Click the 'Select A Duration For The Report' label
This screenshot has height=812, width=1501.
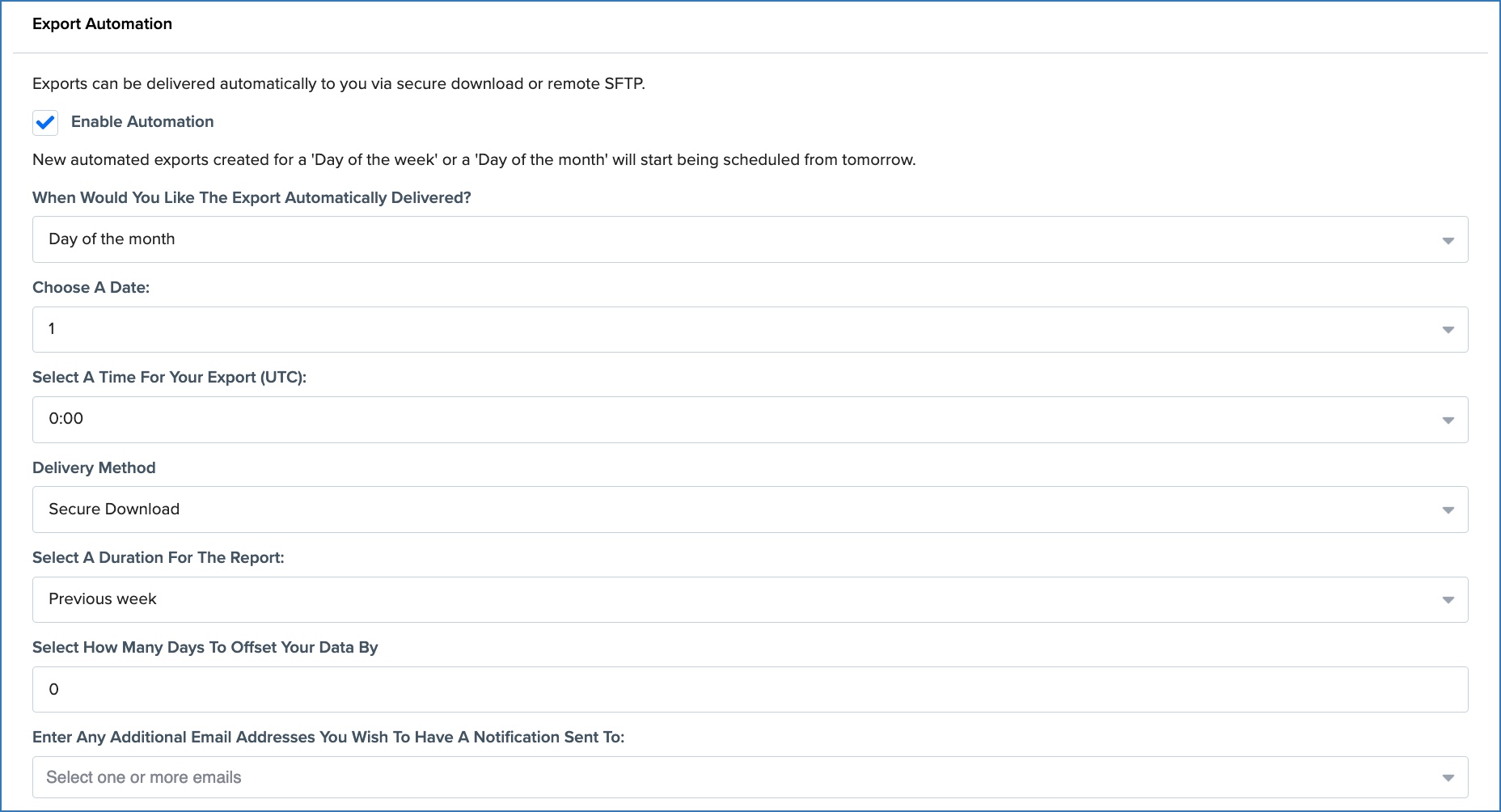coord(158,558)
